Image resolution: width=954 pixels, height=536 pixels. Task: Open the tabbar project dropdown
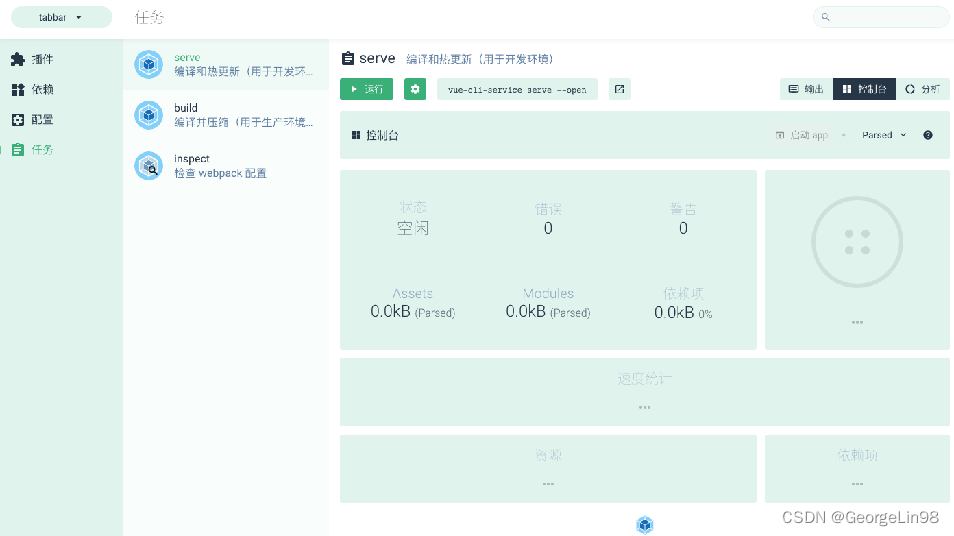(x=61, y=17)
